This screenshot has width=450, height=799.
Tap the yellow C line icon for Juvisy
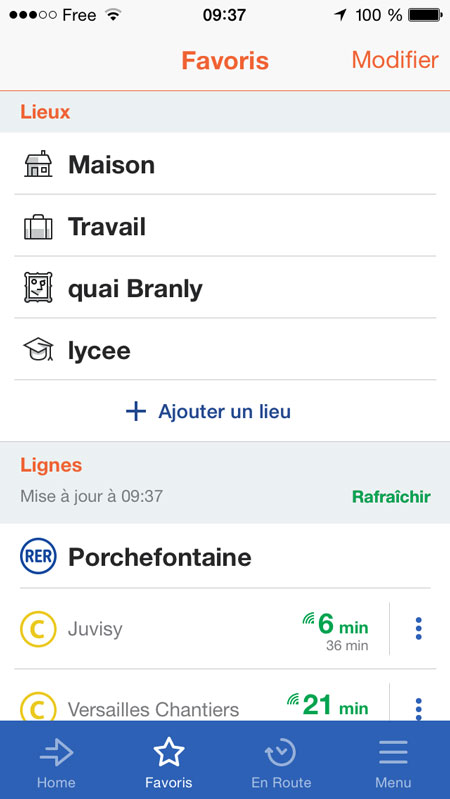coord(38,629)
